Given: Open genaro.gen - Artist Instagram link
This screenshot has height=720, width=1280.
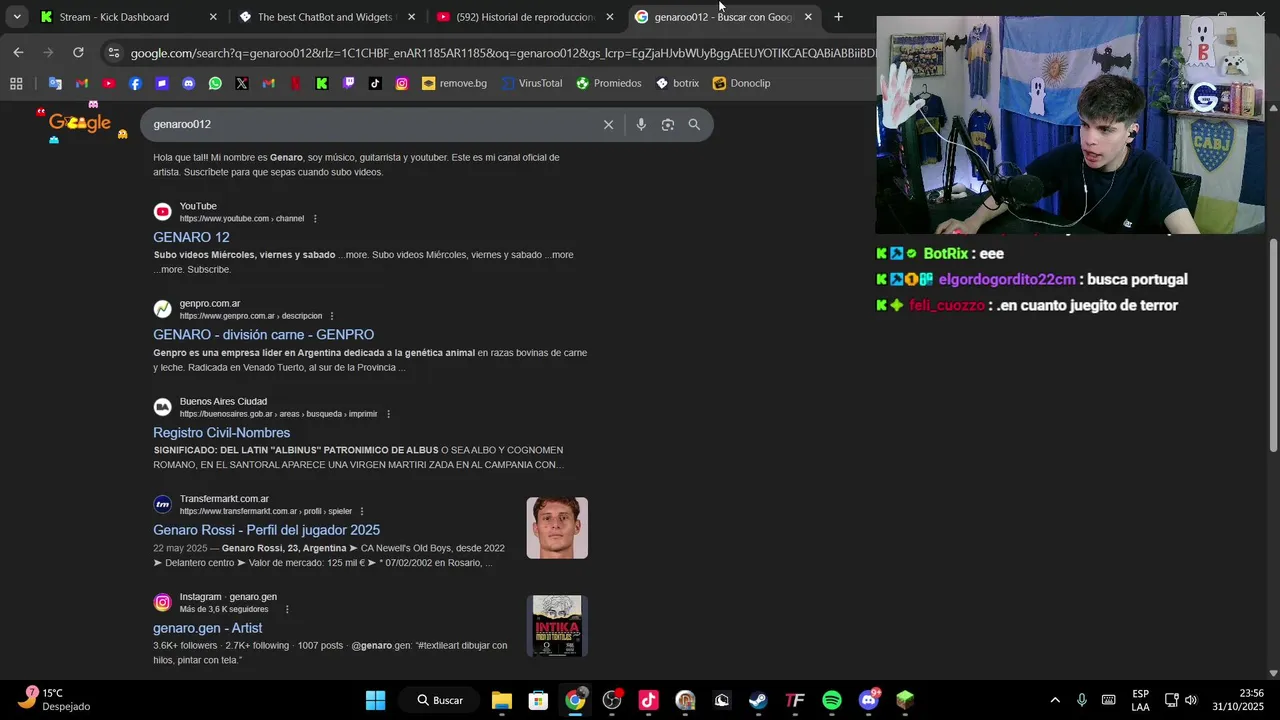Looking at the screenshot, I should (207, 628).
